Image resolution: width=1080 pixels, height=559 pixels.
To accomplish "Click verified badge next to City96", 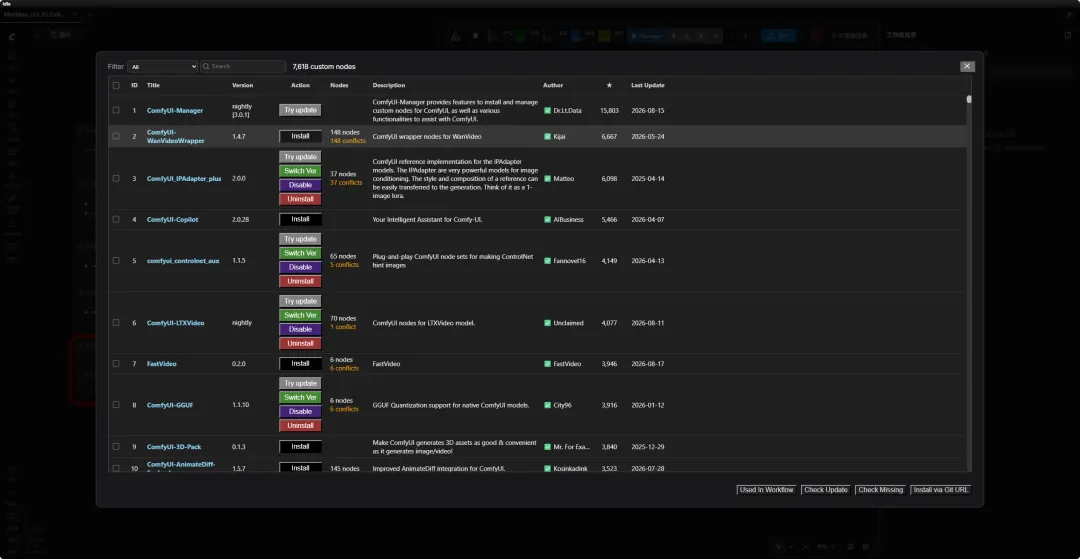I will (548, 405).
